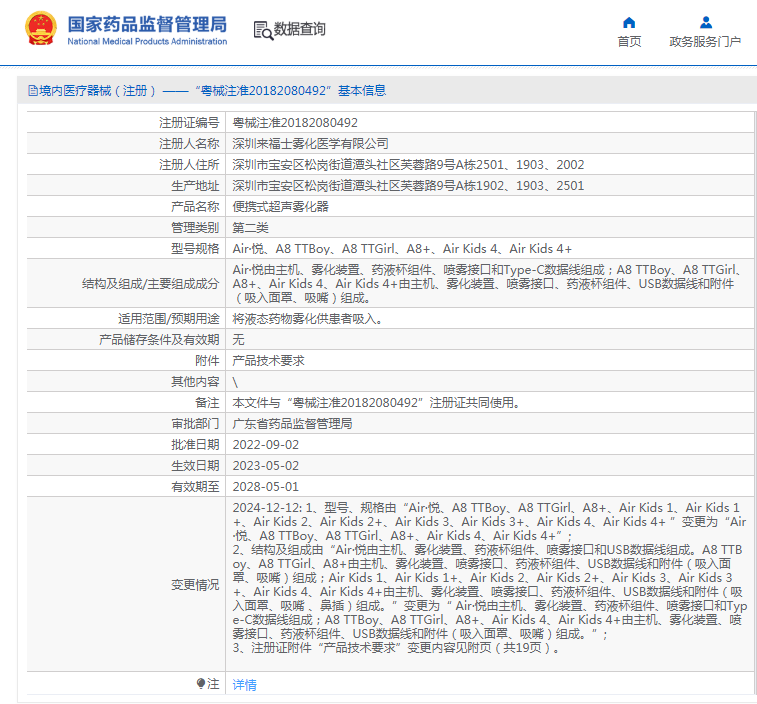The width and height of the screenshot is (757, 704).
Task: Click the value 将液态药物雾化供患者吸入。
Action: 308,319
